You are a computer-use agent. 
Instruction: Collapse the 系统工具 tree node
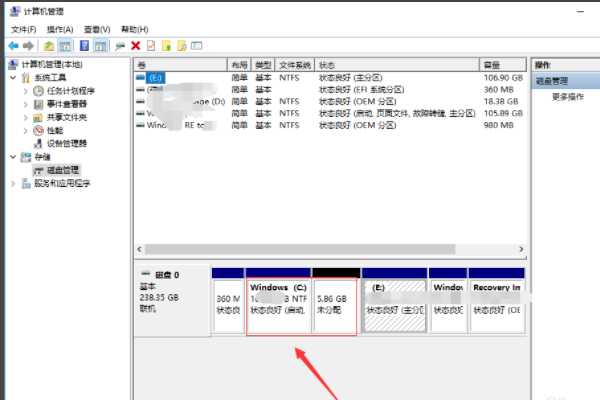tap(12, 77)
